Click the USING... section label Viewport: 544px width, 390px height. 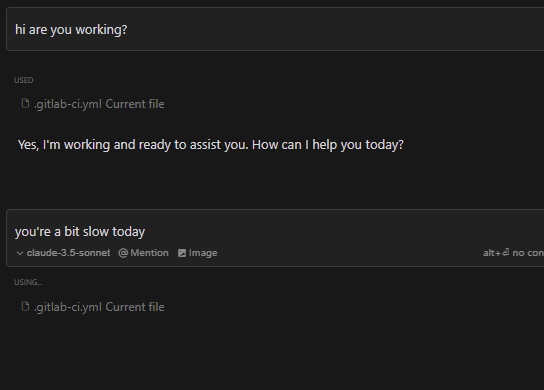coord(28,282)
